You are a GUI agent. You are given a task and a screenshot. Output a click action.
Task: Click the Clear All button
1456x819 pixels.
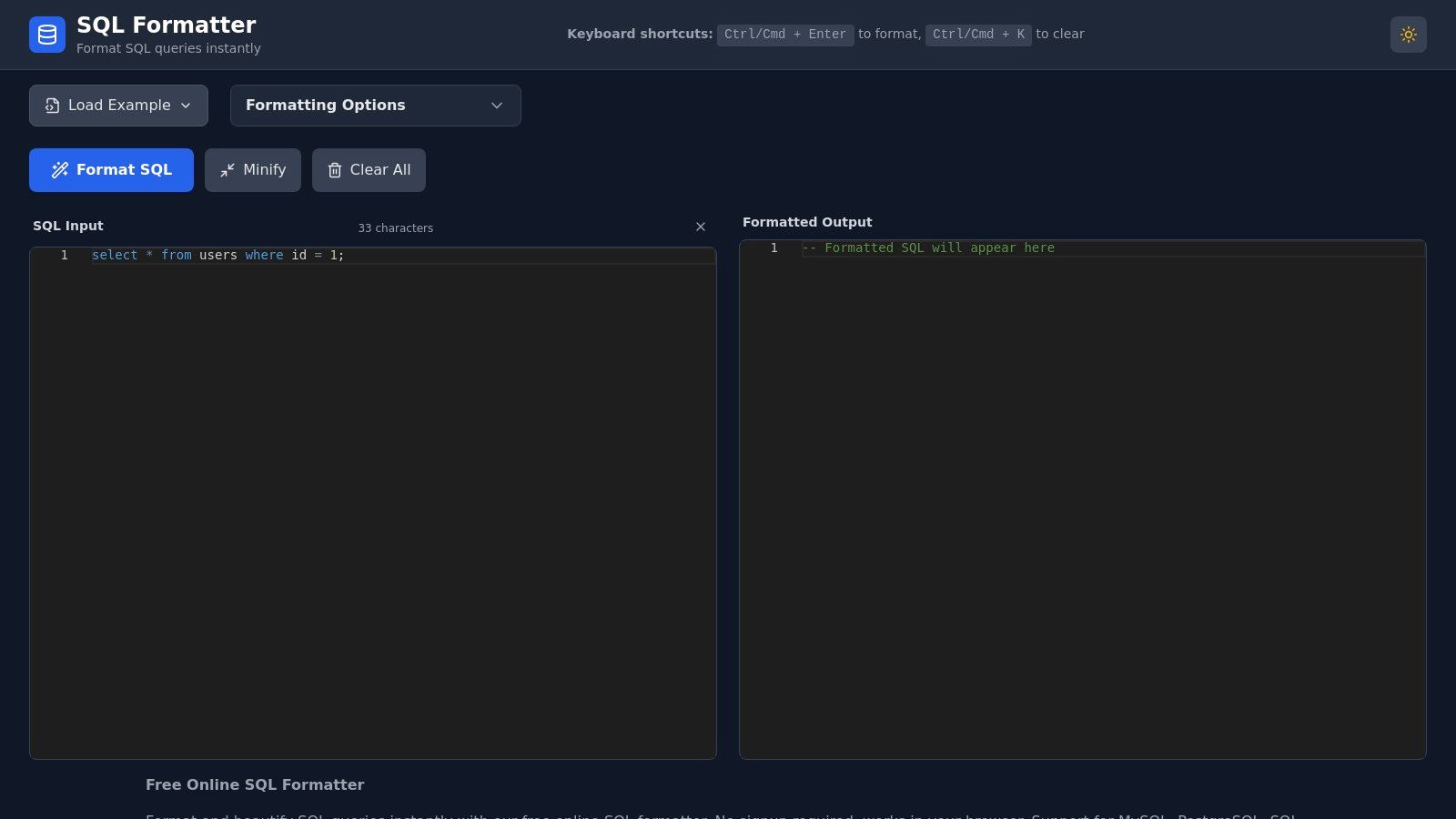(x=369, y=169)
